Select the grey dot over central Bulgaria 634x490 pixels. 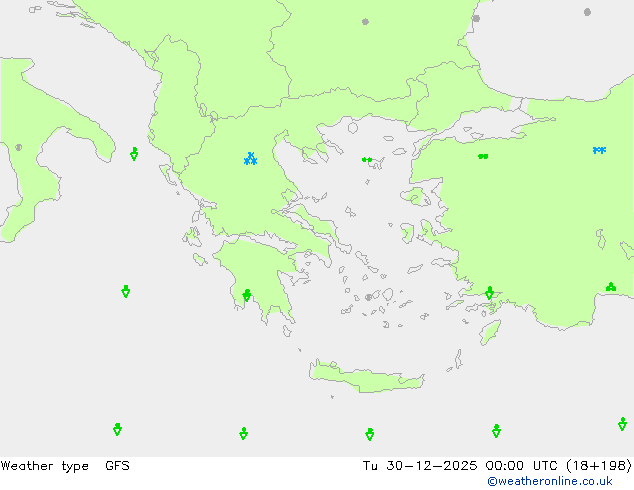coord(365,21)
